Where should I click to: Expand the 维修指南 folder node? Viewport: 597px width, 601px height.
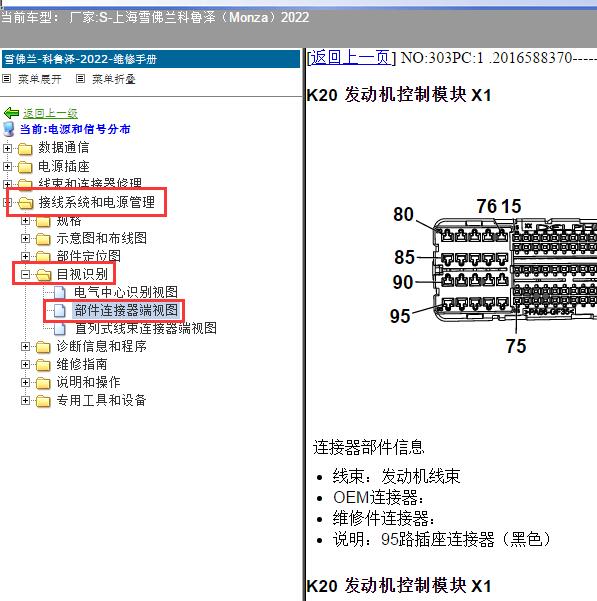(25, 364)
